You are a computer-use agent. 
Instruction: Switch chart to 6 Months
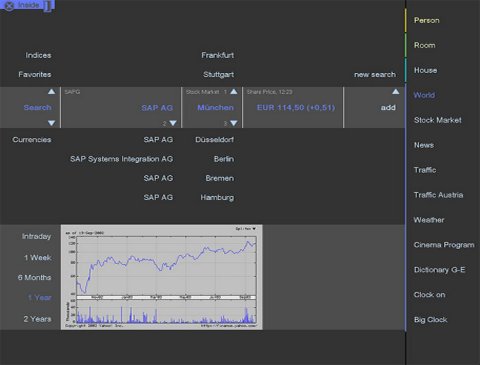pos(34,277)
